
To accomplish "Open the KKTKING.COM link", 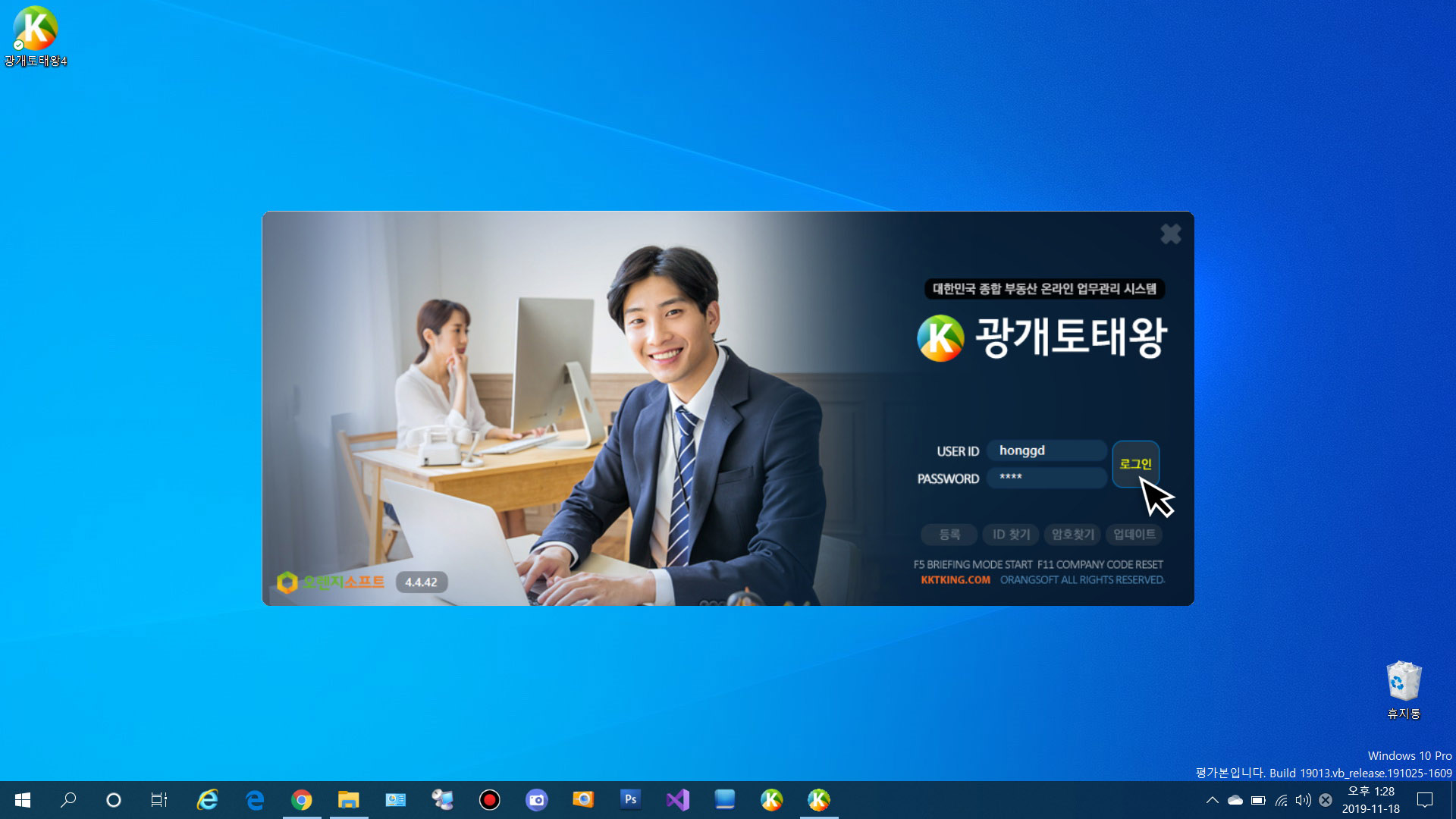I will (955, 580).
